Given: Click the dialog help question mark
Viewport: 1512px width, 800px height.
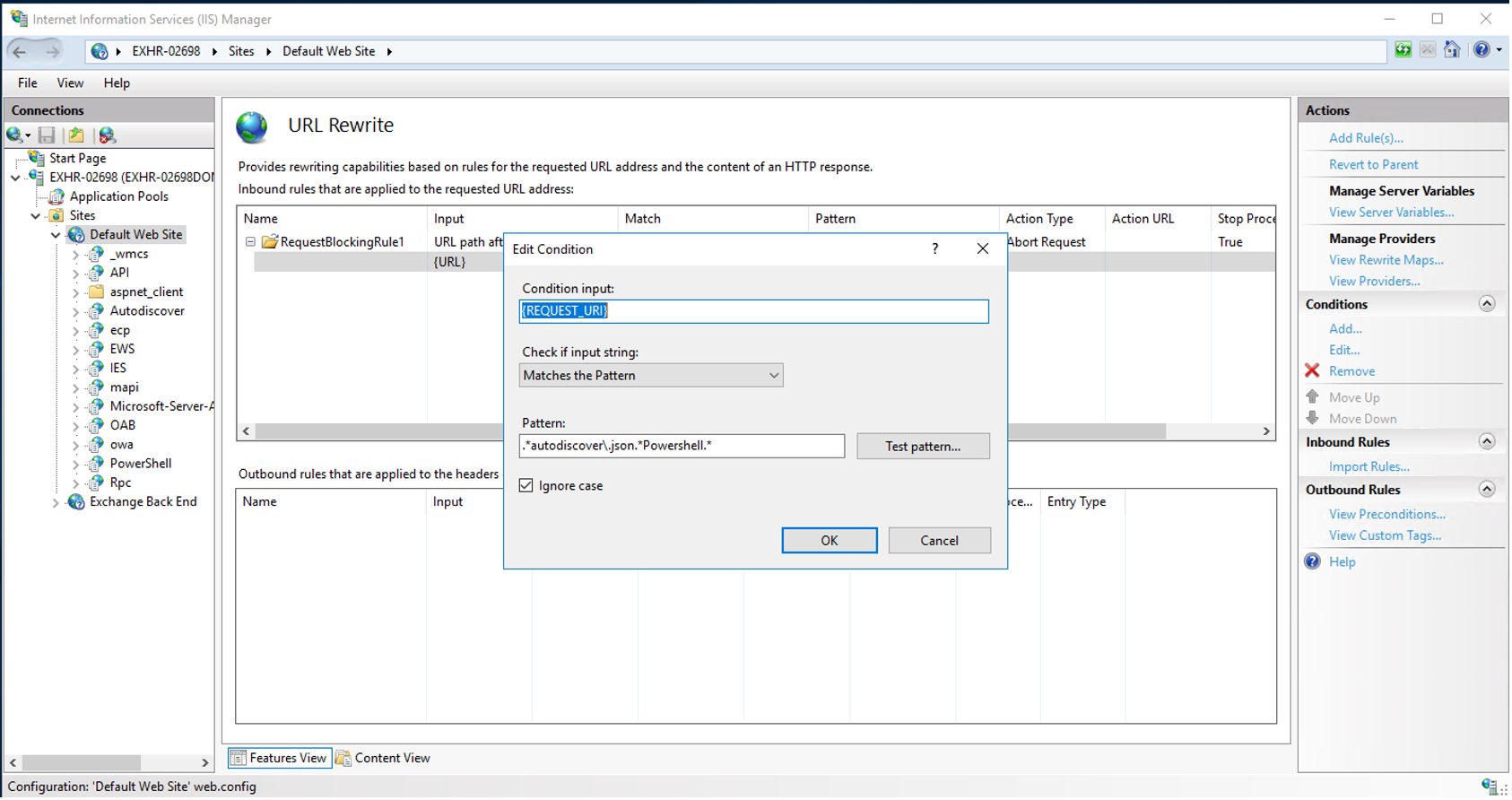Looking at the screenshot, I should 935,249.
